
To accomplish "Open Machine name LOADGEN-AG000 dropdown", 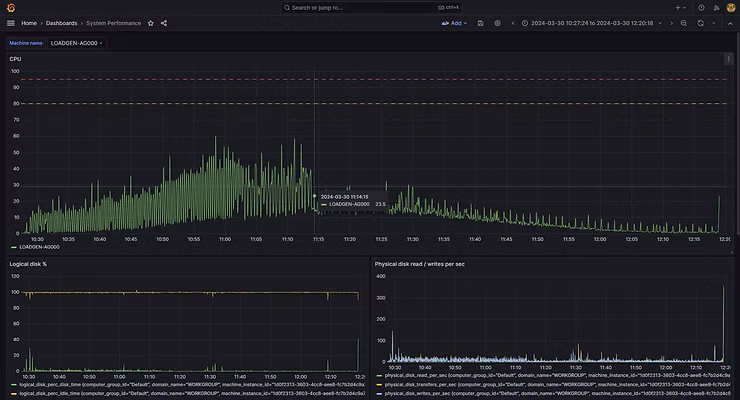I will (76, 43).
